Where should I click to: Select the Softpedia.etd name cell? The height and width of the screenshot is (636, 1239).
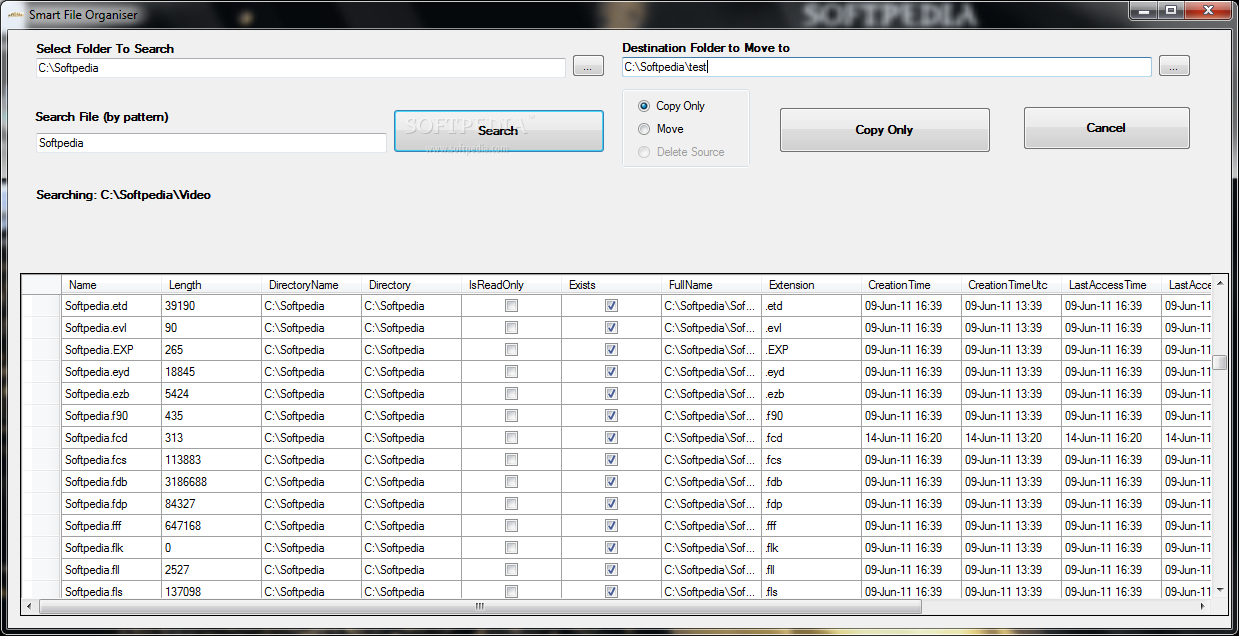(x=111, y=306)
